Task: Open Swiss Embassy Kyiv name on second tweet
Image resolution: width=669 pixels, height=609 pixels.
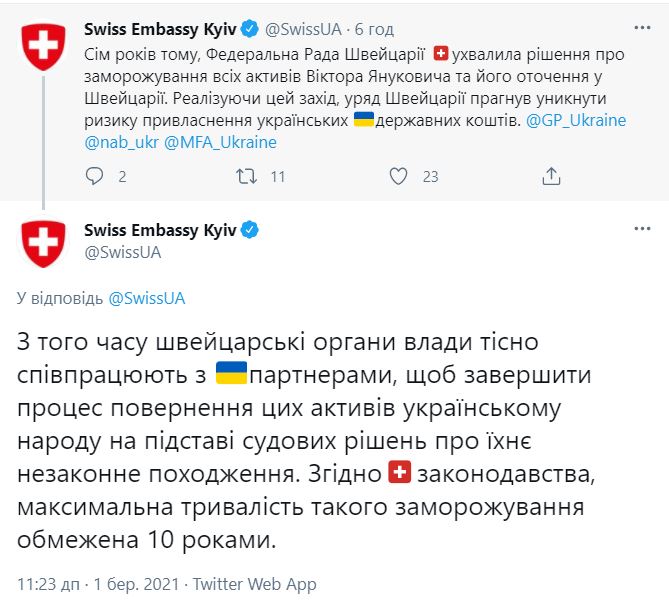Action: (160, 230)
